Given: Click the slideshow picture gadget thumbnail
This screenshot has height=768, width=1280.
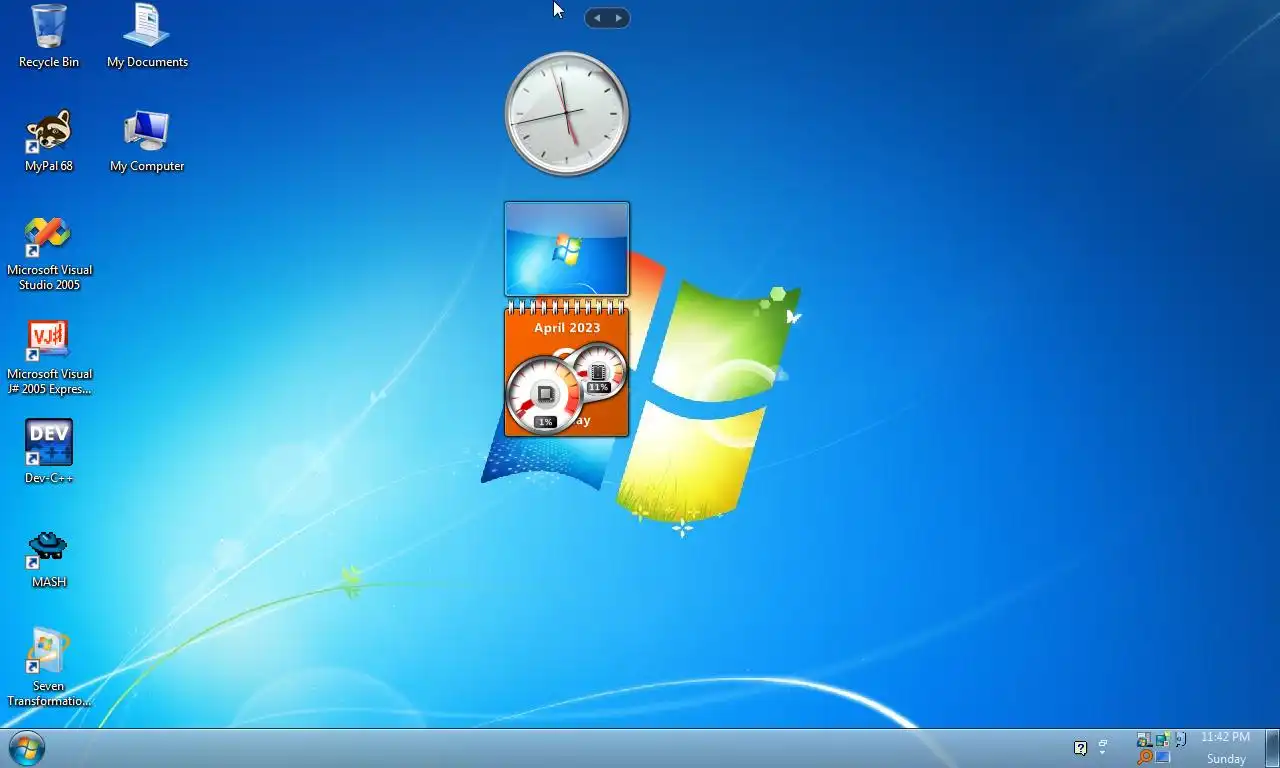Looking at the screenshot, I should (567, 249).
